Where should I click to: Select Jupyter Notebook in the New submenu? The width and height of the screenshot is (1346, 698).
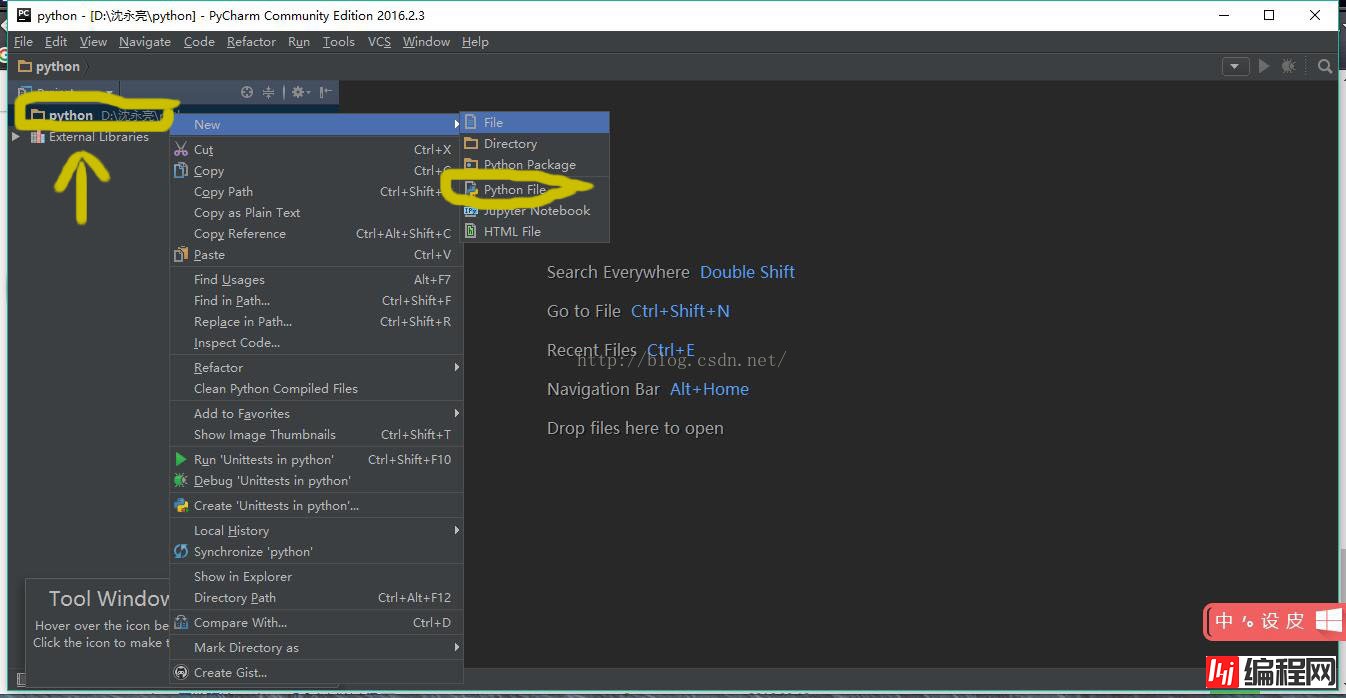click(x=536, y=210)
